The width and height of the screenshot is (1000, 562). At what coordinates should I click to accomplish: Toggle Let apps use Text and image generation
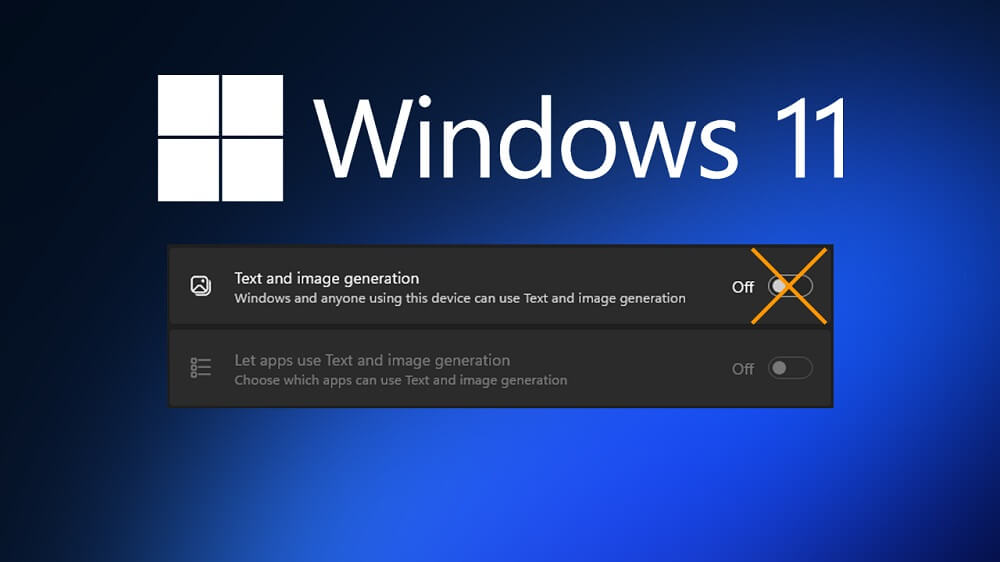point(790,368)
